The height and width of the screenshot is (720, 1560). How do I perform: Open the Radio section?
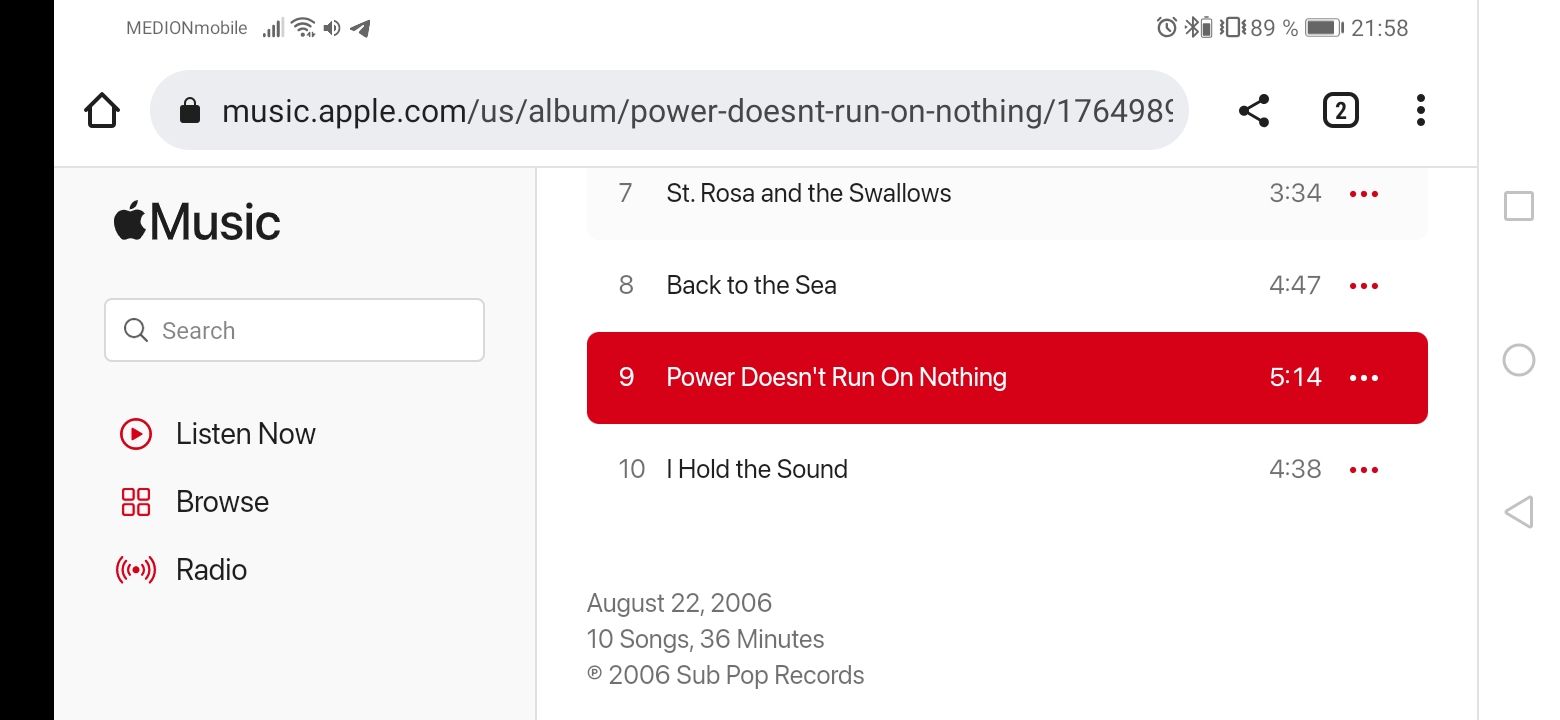click(211, 570)
